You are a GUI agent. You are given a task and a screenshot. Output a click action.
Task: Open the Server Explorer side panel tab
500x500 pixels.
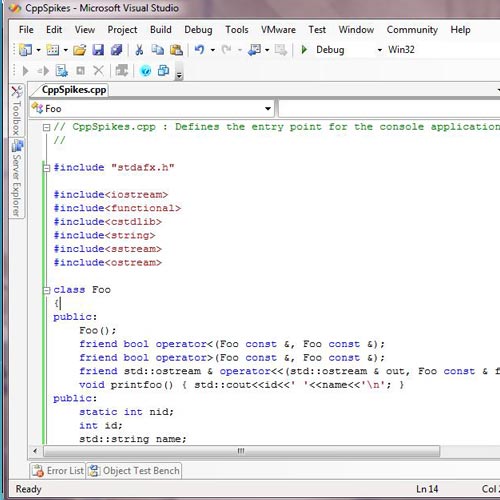pyautogui.click(x=16, y=178)
